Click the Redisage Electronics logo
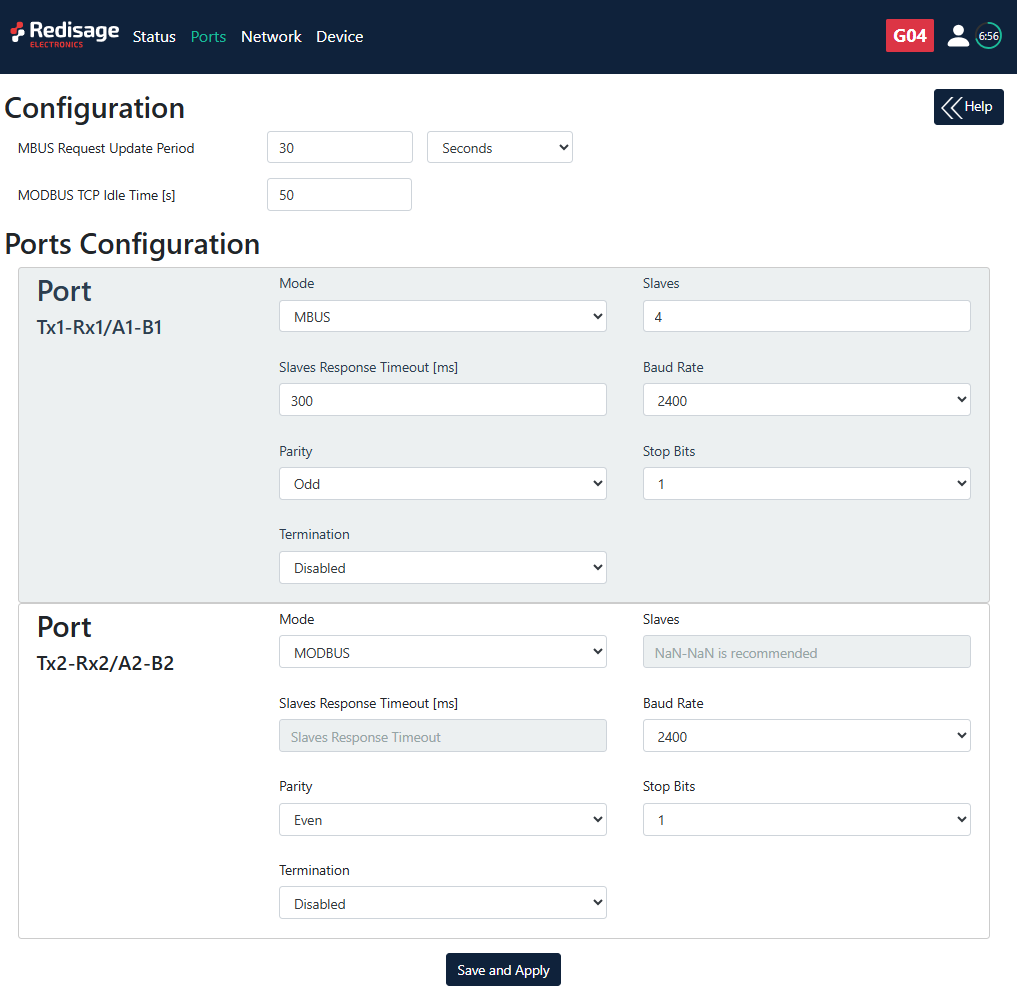The height and width of the screenshot is (994, 1017). click(x=65, y=35)
